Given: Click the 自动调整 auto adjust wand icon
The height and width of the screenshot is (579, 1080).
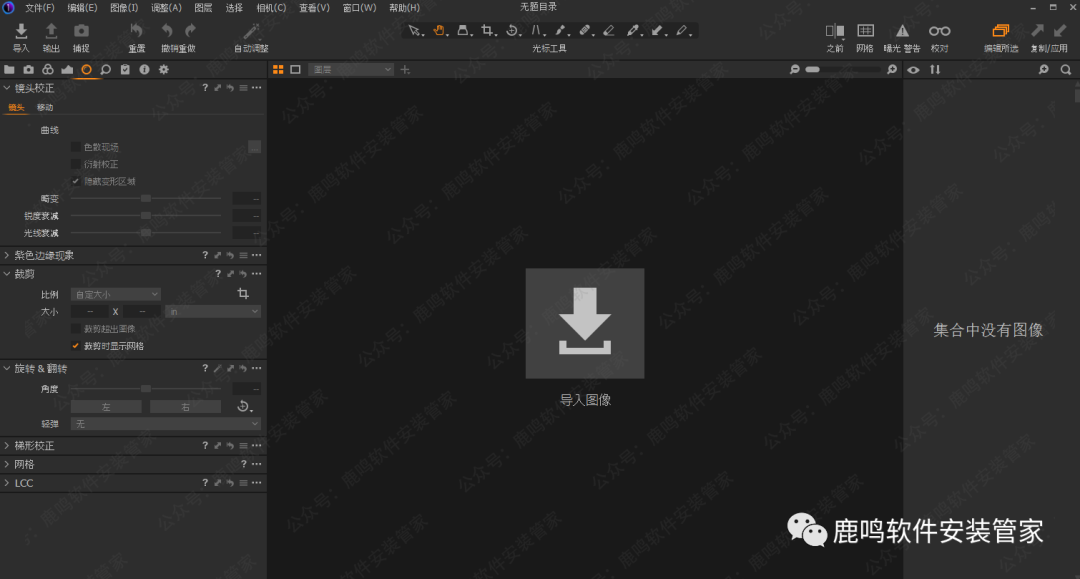Looking at the screenshot, I should click(251, 32).
